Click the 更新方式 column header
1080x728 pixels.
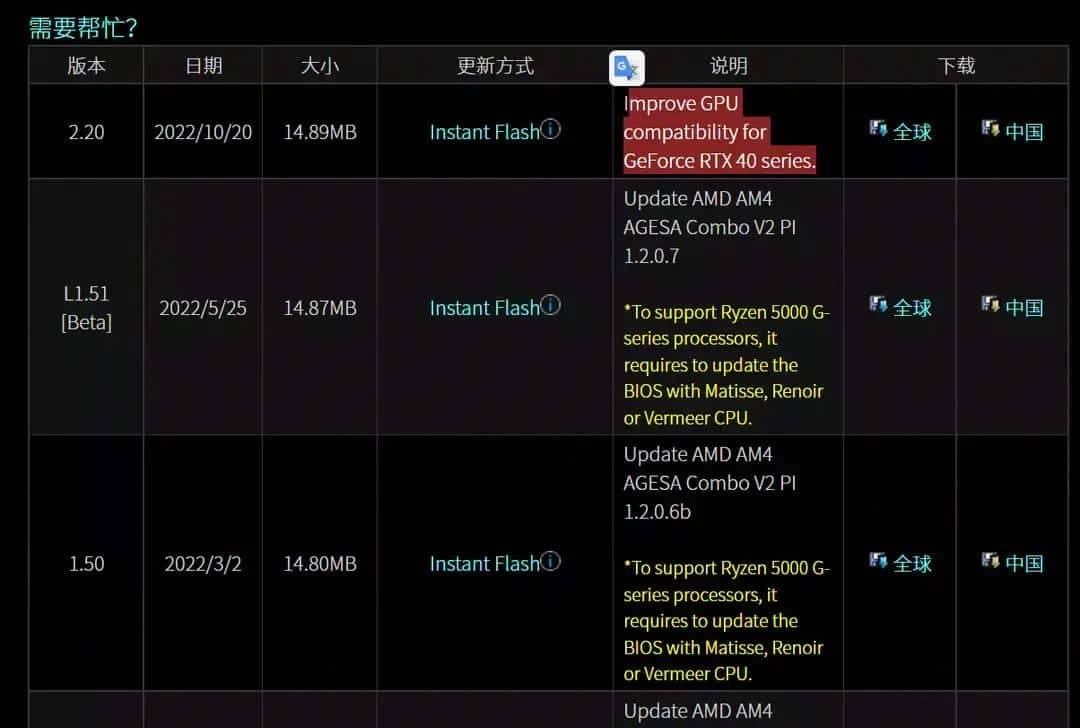tap(494, 65)
